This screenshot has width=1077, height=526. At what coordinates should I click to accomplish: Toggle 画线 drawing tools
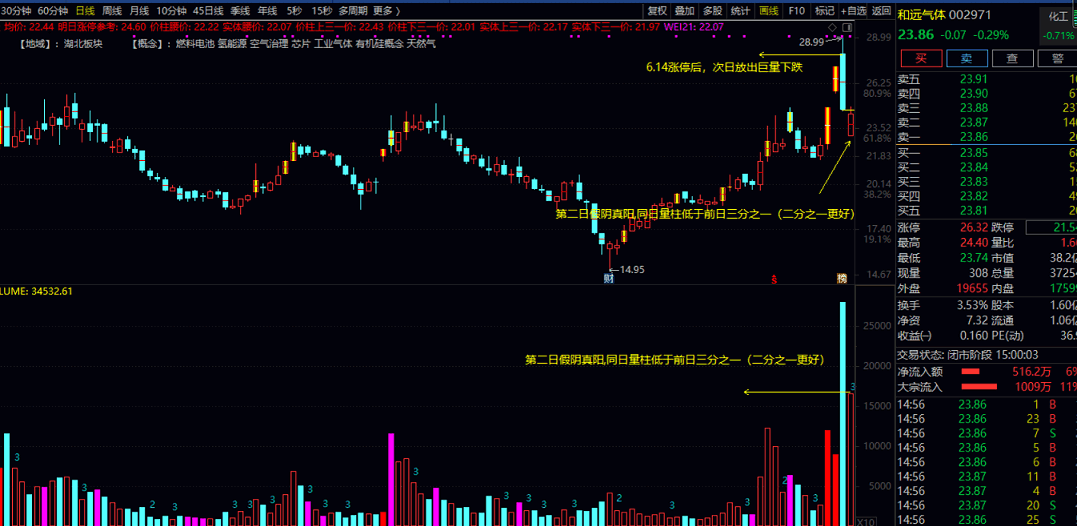click(x=769, y=10)
